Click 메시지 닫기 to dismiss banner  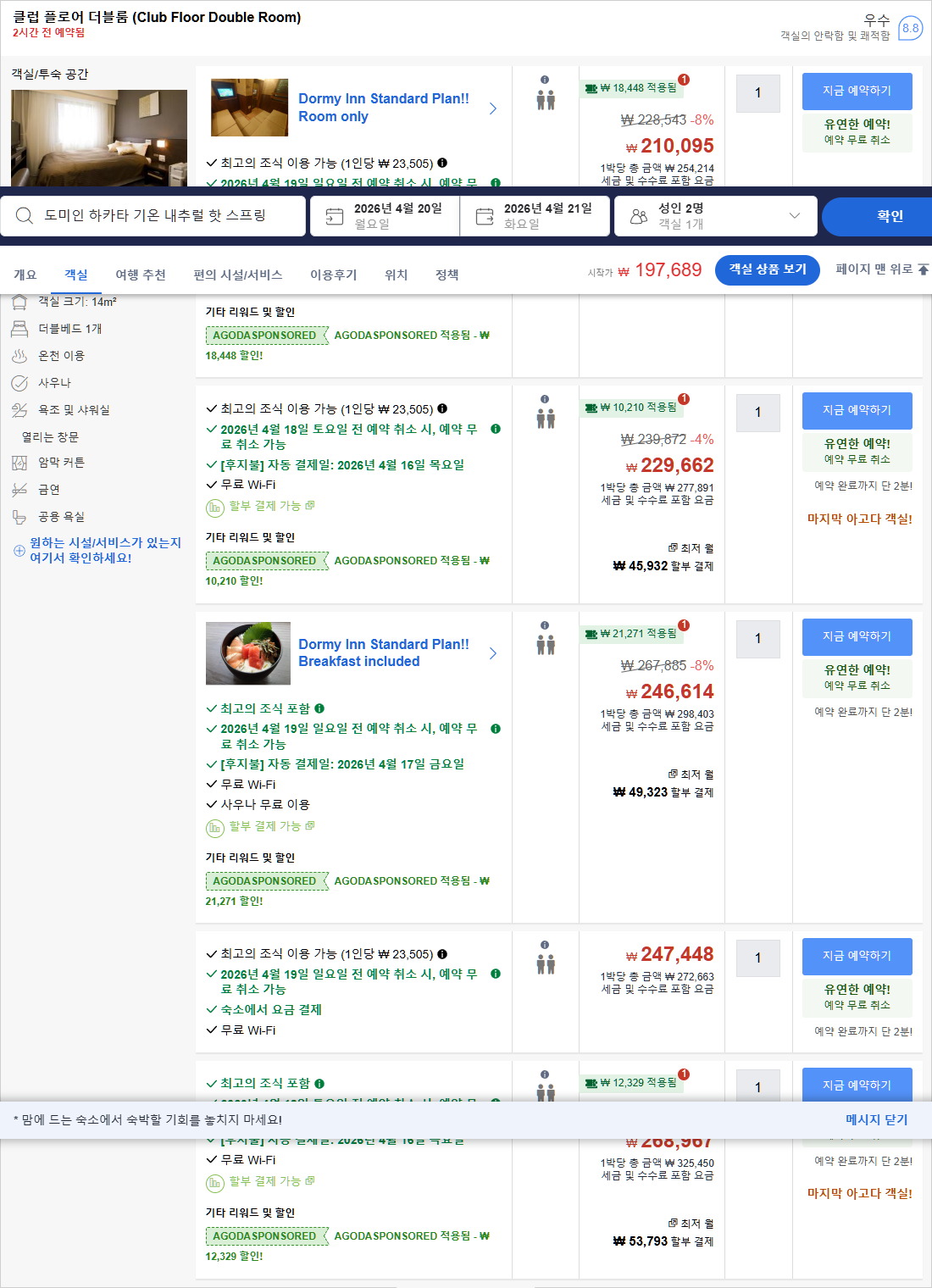[876, 1119]
